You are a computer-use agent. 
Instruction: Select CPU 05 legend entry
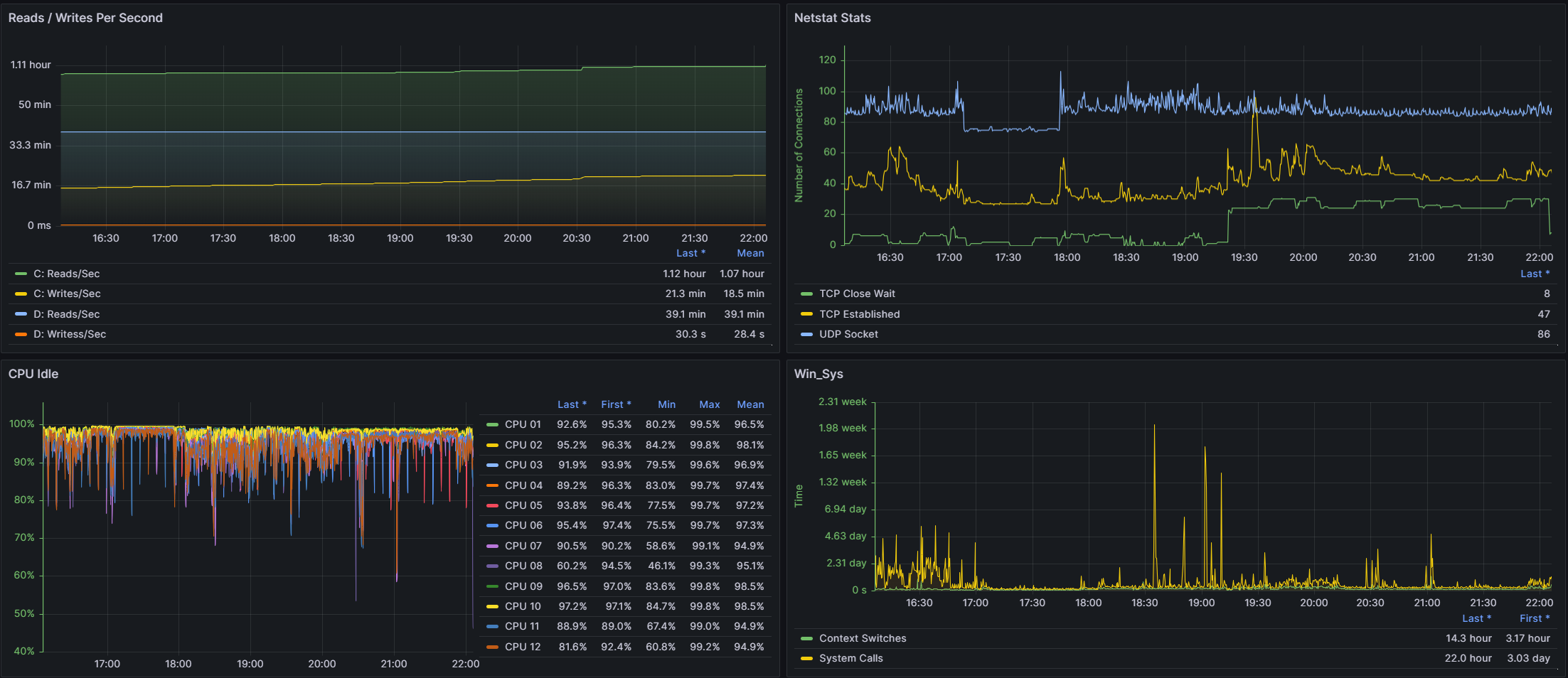point(523,505)
